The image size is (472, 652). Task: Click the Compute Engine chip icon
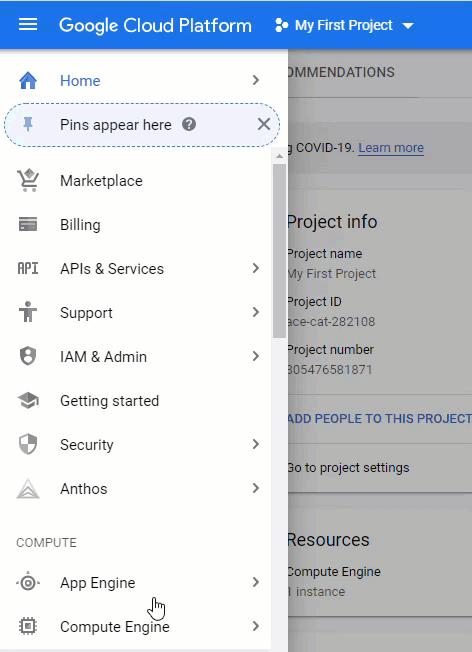(x=28, y=626)
